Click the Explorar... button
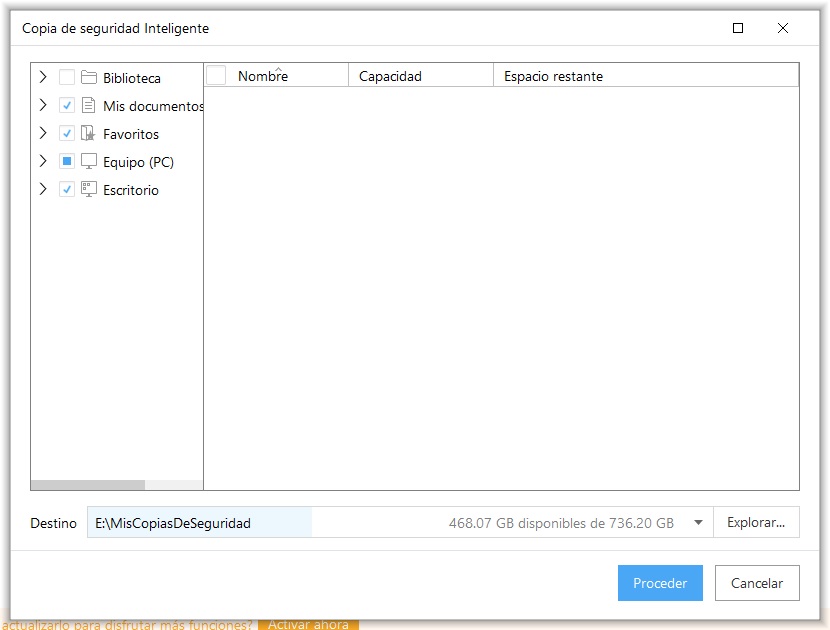 click(756, 523)
